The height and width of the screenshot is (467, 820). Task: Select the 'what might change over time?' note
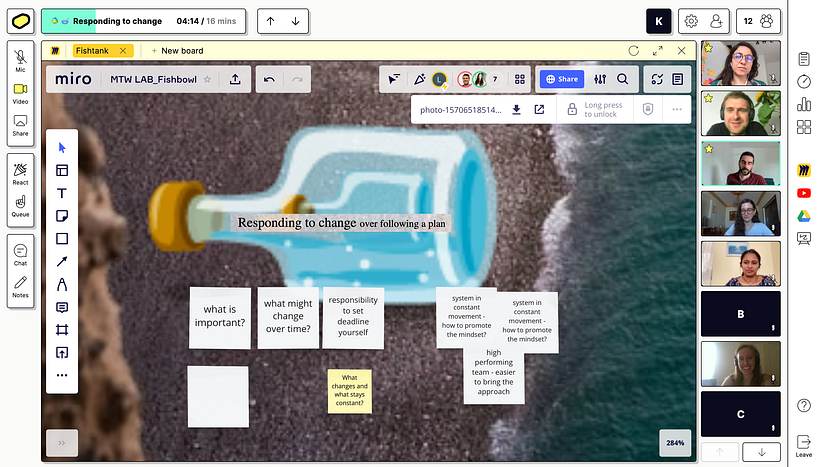click(x=288, y=317)
